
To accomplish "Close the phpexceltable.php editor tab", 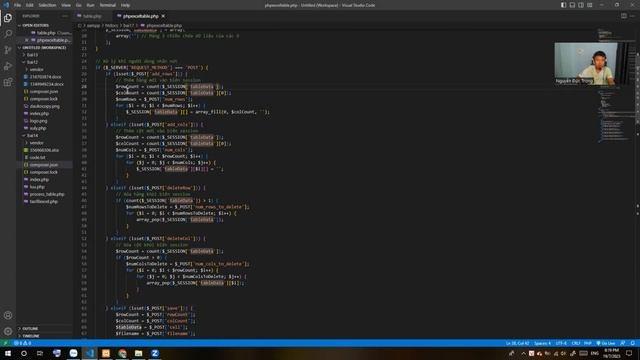I will pos(163,16).
